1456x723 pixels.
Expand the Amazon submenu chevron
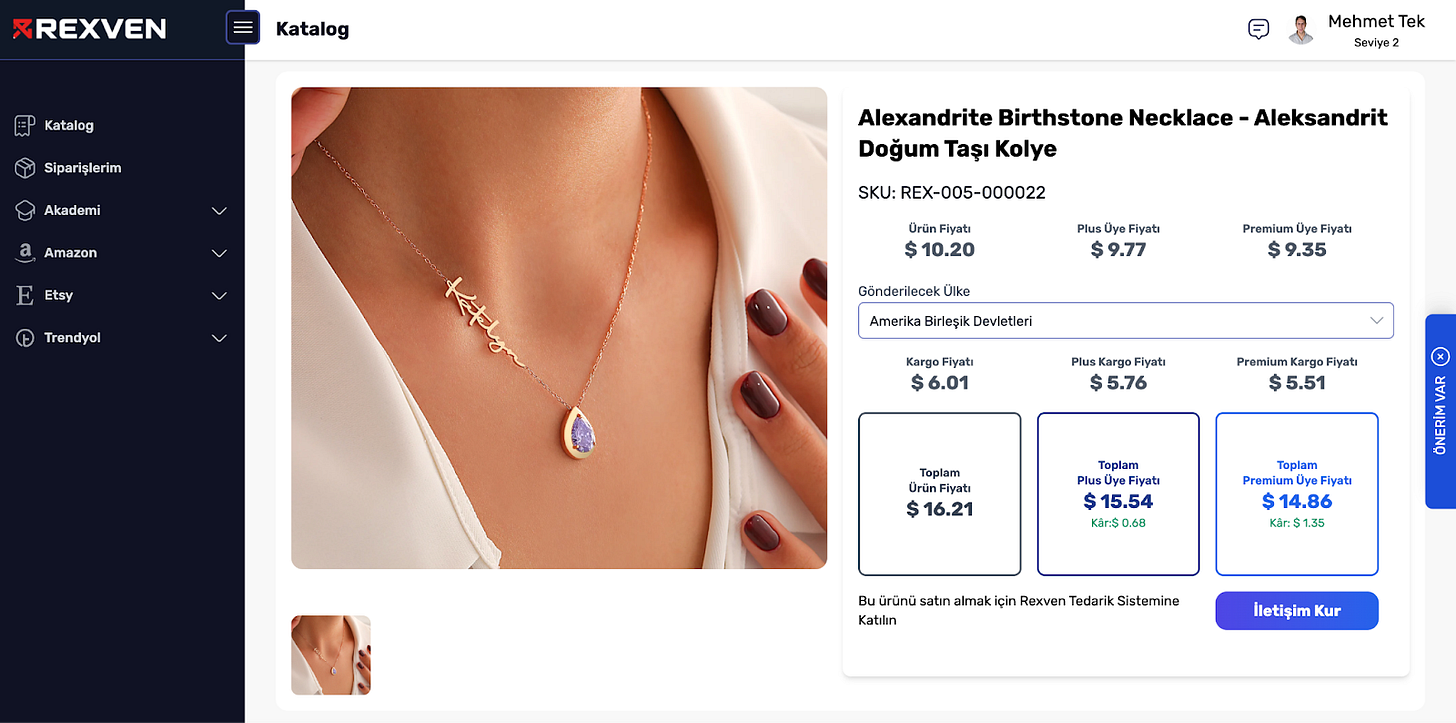point(220,253)
